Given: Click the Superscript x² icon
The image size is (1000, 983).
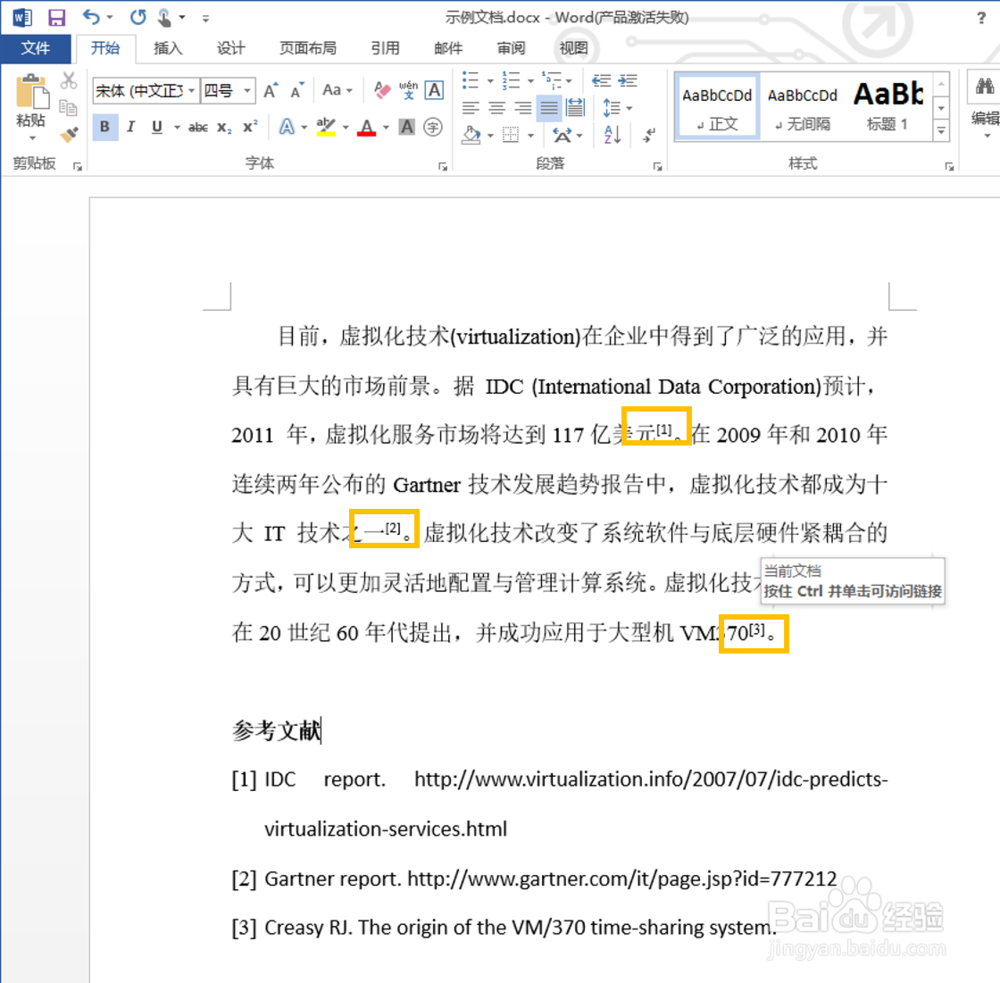Looking at the screenshot, I should [250, 128].
